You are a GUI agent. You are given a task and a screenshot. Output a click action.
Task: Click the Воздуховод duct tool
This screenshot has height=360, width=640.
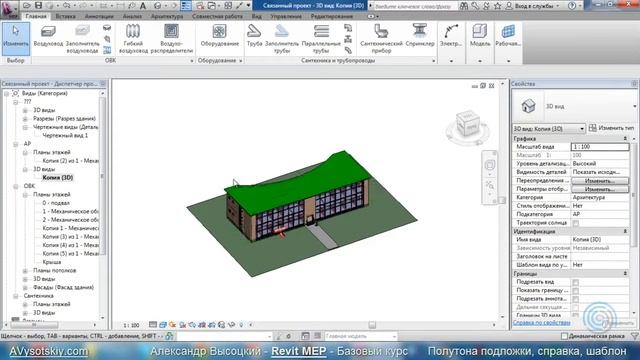tap(48, 36)
